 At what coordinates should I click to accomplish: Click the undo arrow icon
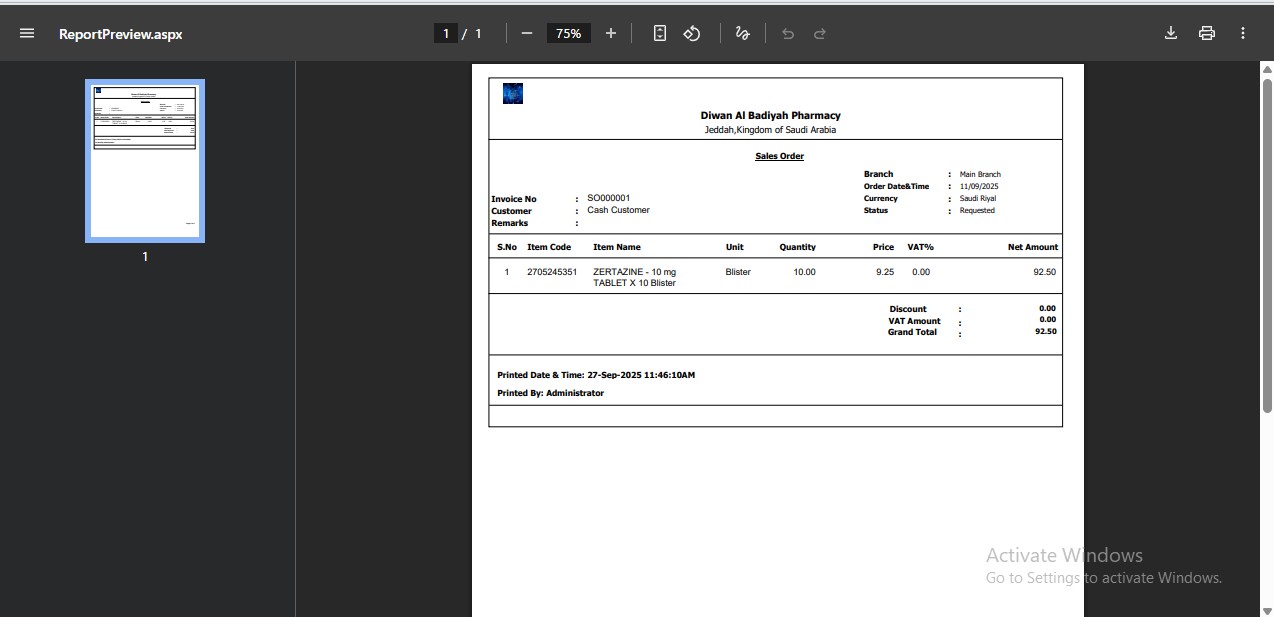tap(788, 34)
